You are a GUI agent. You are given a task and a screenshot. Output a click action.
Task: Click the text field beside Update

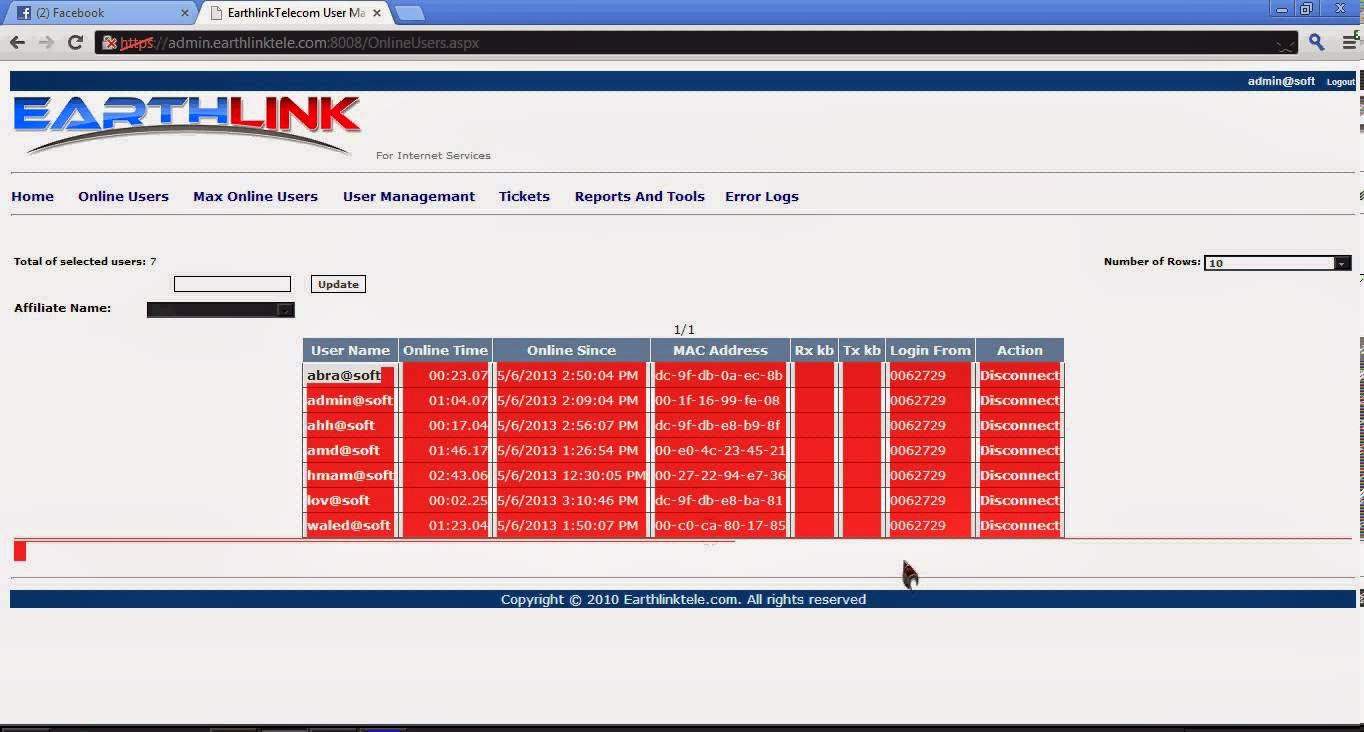click(231, 283)
